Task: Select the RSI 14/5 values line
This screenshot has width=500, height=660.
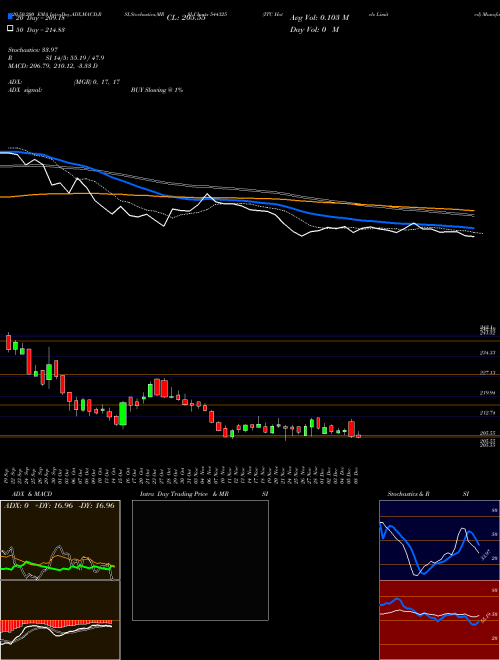Action: [x=56, y=58]
